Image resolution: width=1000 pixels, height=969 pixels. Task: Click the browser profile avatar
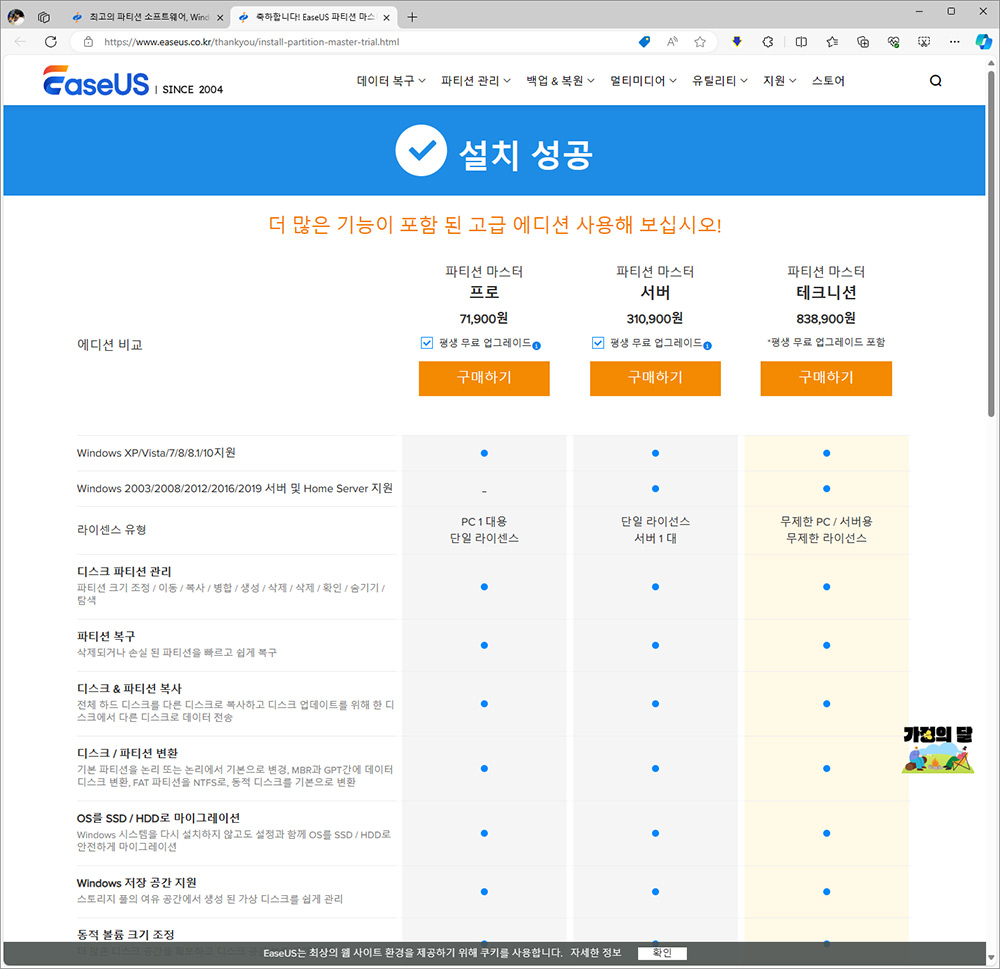pos(16,17)
